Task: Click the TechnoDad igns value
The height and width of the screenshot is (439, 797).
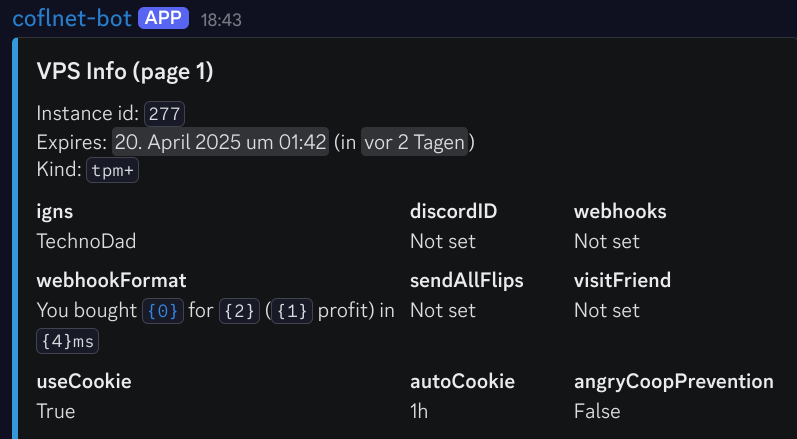Action: click(x=86, y=241)
